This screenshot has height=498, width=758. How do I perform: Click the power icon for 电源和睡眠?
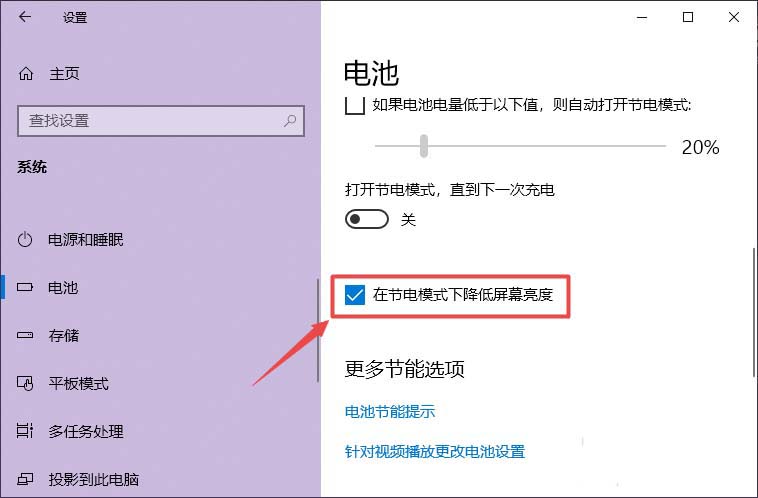(x=25, y=239)
